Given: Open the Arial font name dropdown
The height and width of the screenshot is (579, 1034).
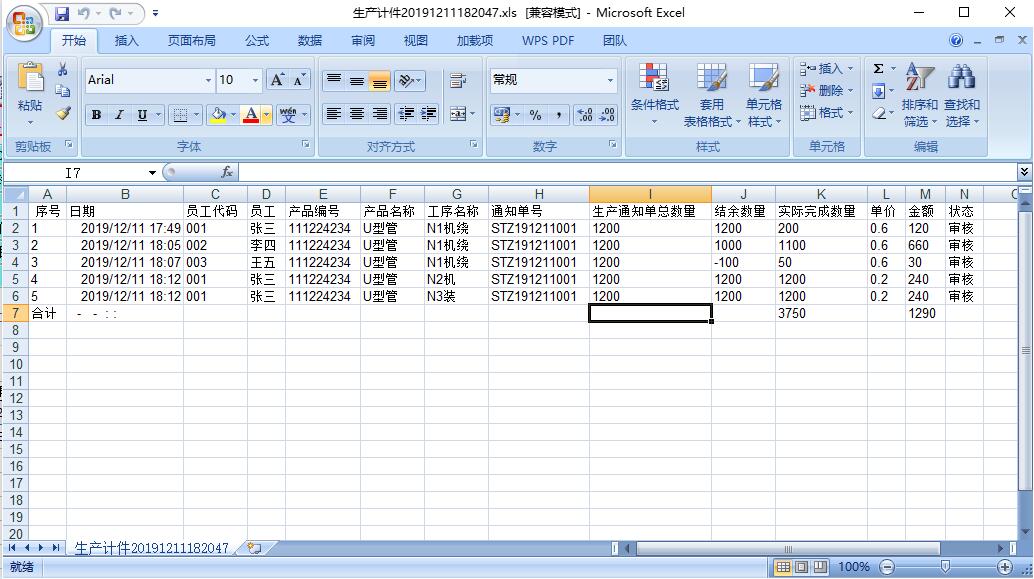Looking at the screenshot, I should [x=208, y=81].
